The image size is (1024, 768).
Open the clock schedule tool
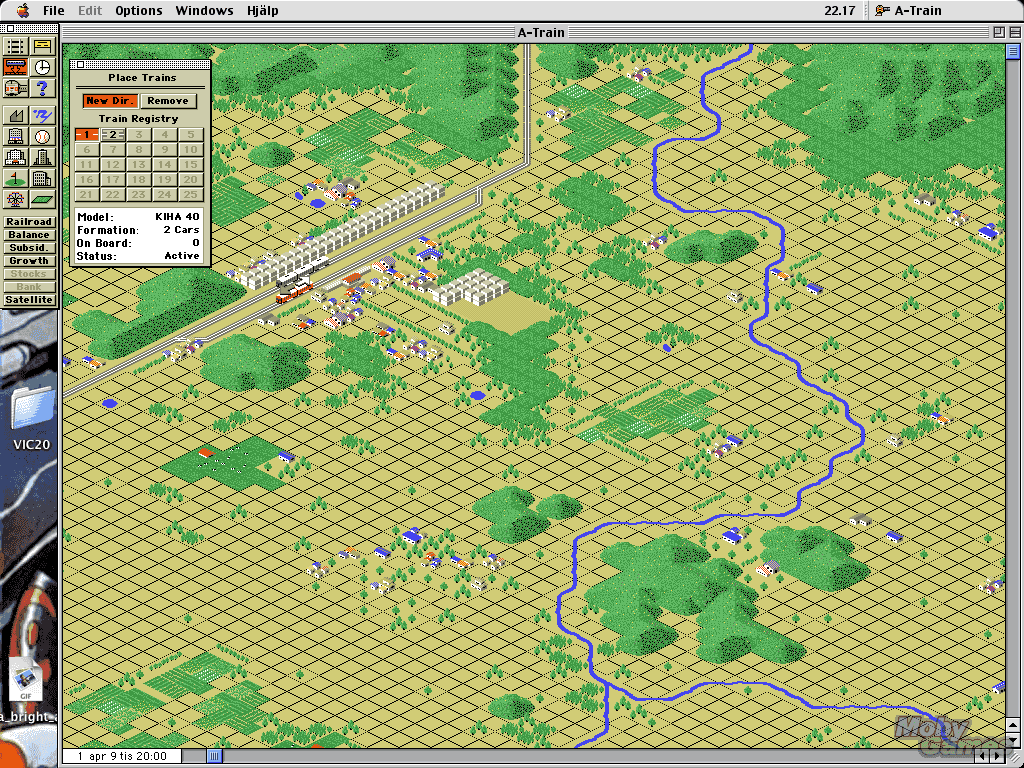pos(42,67)
